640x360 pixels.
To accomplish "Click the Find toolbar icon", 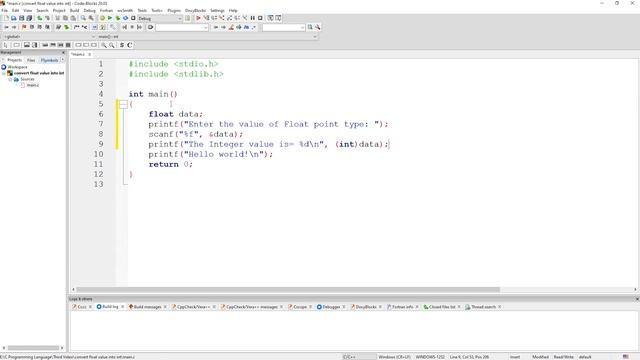I will point(83,18).
